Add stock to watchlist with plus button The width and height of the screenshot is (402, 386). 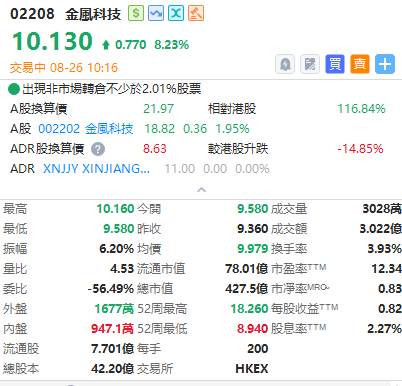tap(385, 64)
